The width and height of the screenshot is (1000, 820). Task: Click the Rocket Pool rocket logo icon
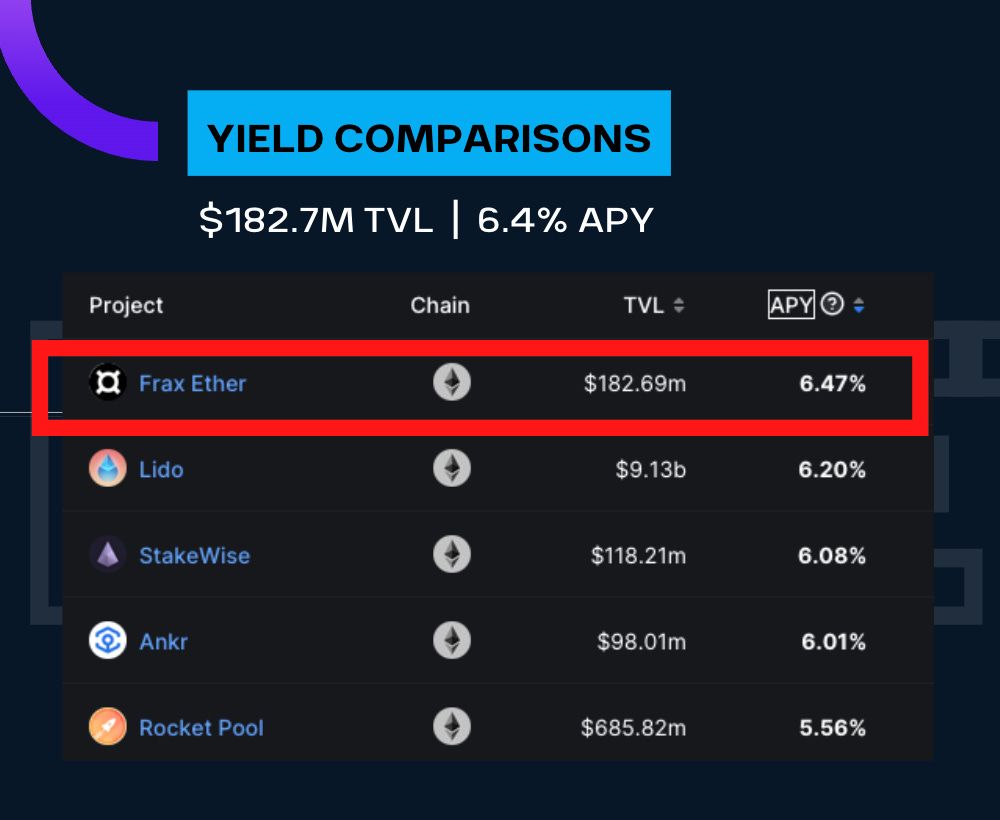tap(107, 727)
